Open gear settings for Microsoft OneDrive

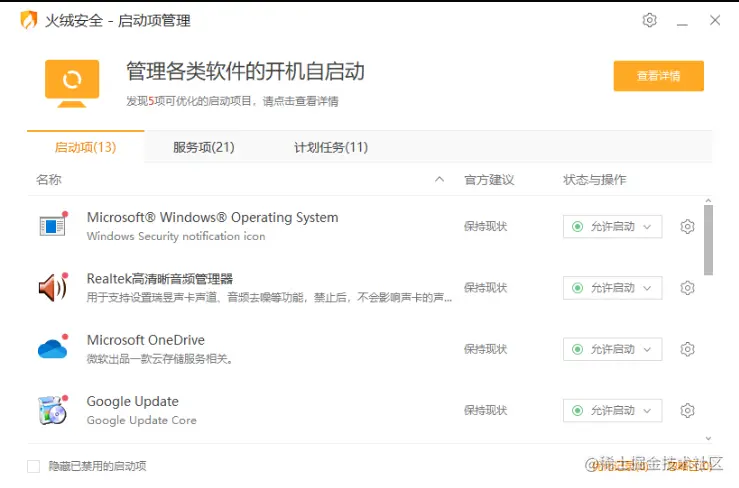[687, 349]
